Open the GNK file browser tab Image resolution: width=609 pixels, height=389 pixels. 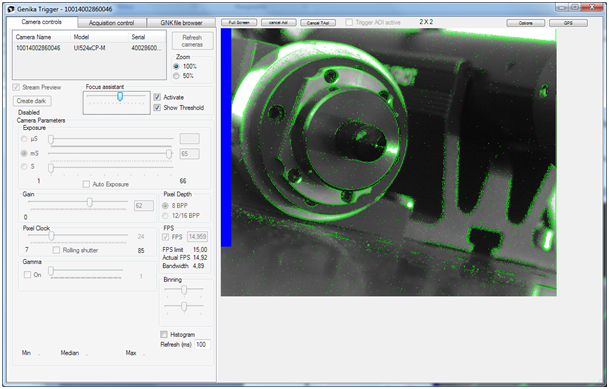point(181,23)
